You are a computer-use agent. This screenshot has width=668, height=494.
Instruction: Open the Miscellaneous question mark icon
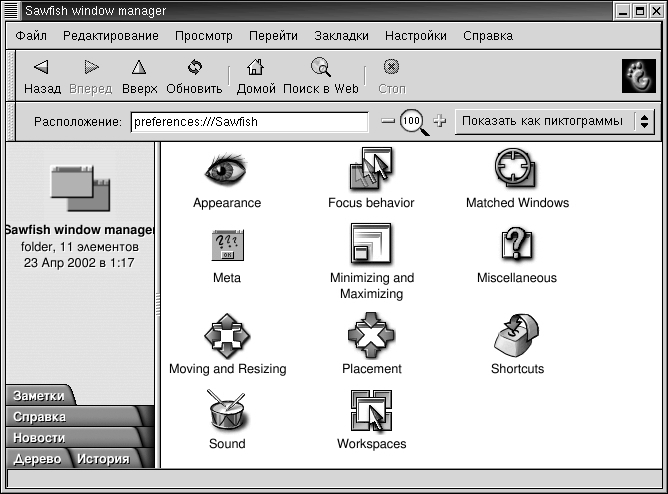pyautogui.click(x=517, y=245)
